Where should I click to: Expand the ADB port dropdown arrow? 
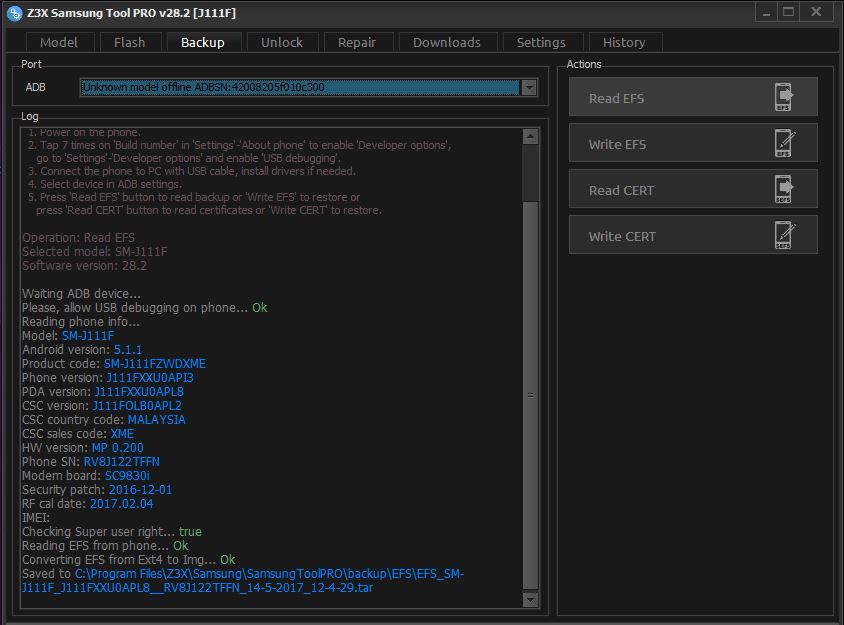(529, 87)
